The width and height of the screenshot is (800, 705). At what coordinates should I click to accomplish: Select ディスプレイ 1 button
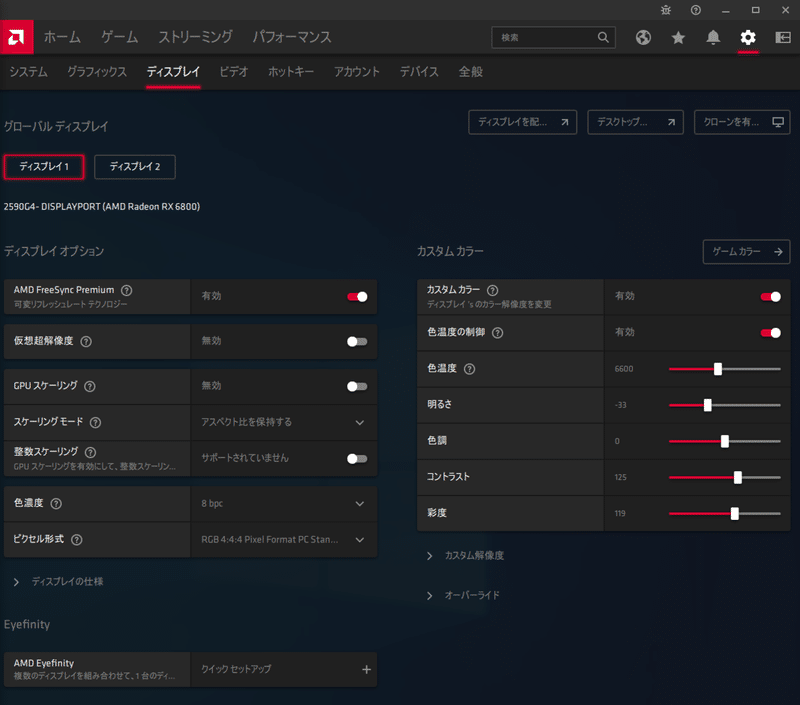tap(44, 167)
